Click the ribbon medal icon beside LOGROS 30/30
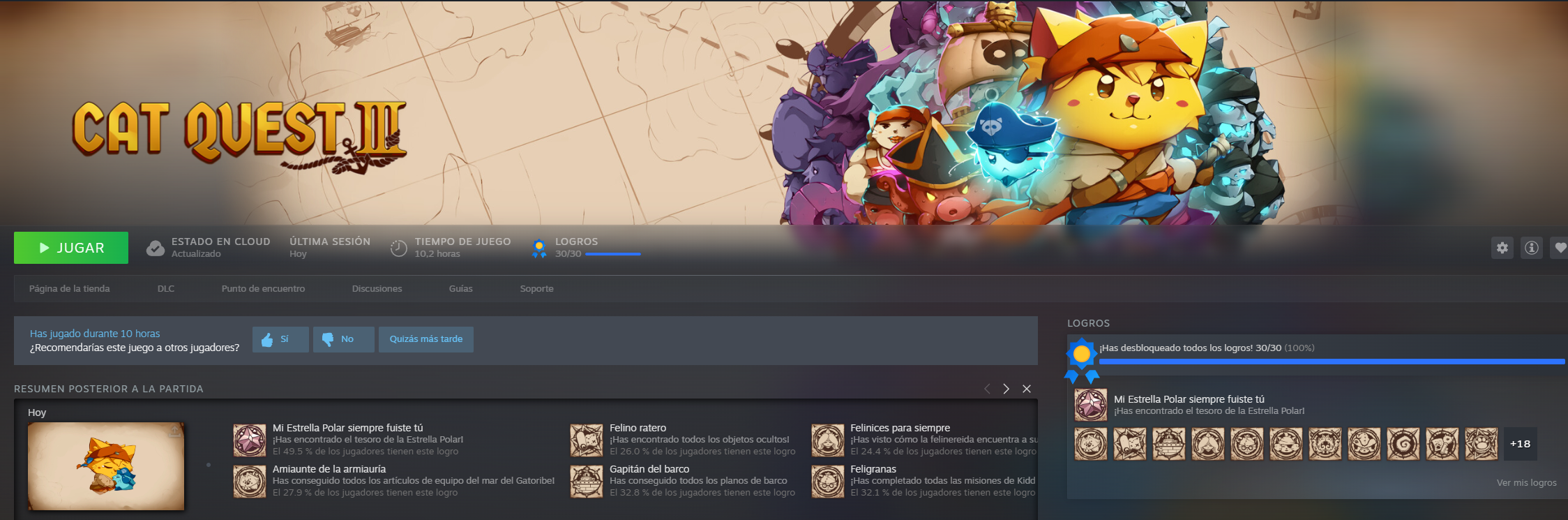1568x520 pixels. [x=539, y=248]
